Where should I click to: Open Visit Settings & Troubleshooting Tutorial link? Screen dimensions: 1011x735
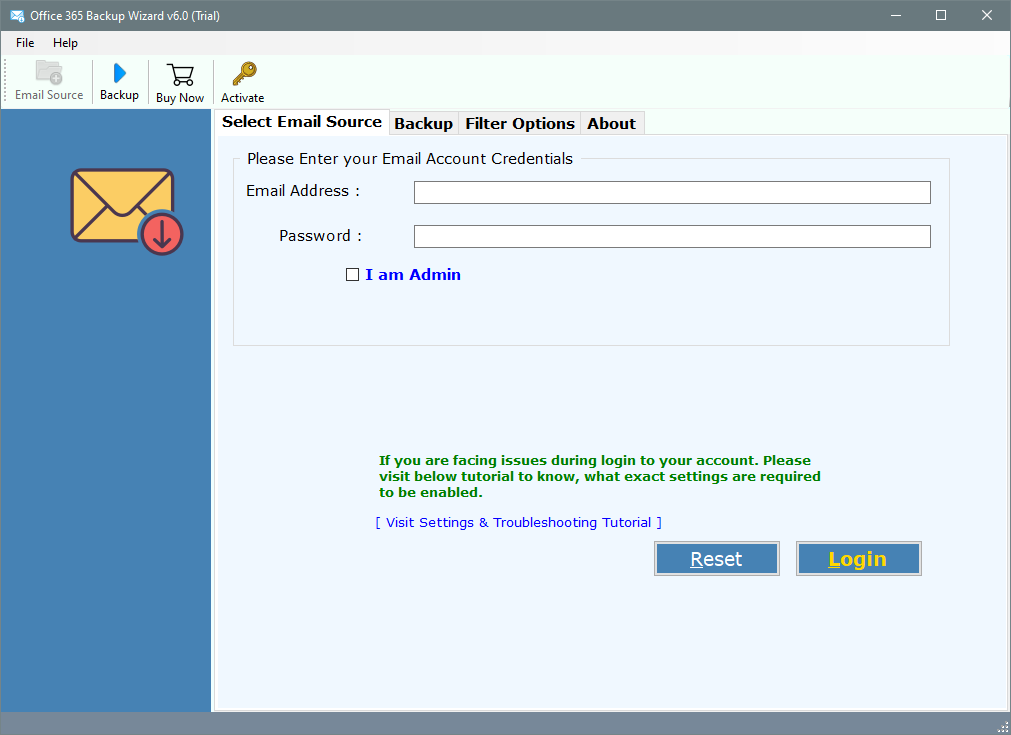[x=518, y=522]
